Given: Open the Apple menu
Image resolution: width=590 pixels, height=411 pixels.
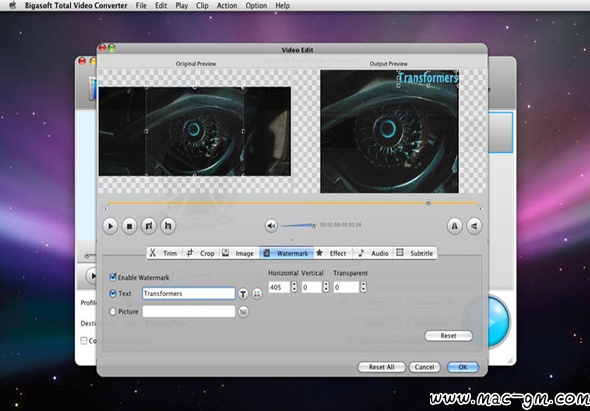Looking at the screenshot, I should click(13, 5).
